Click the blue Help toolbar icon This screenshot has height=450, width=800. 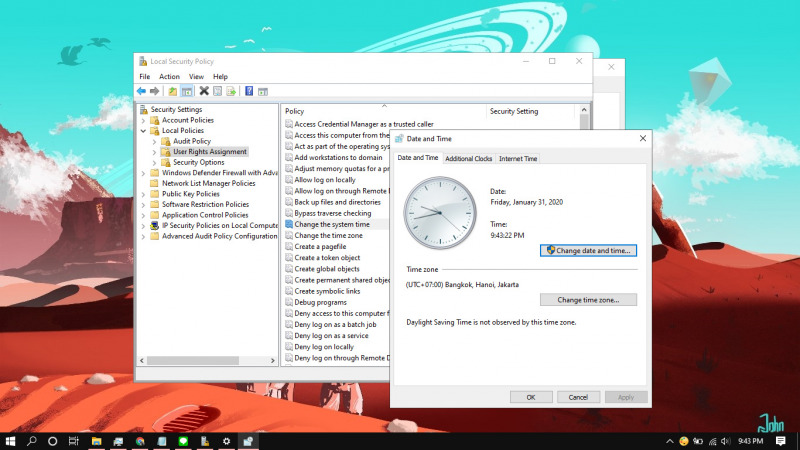(x=248, y=91)
